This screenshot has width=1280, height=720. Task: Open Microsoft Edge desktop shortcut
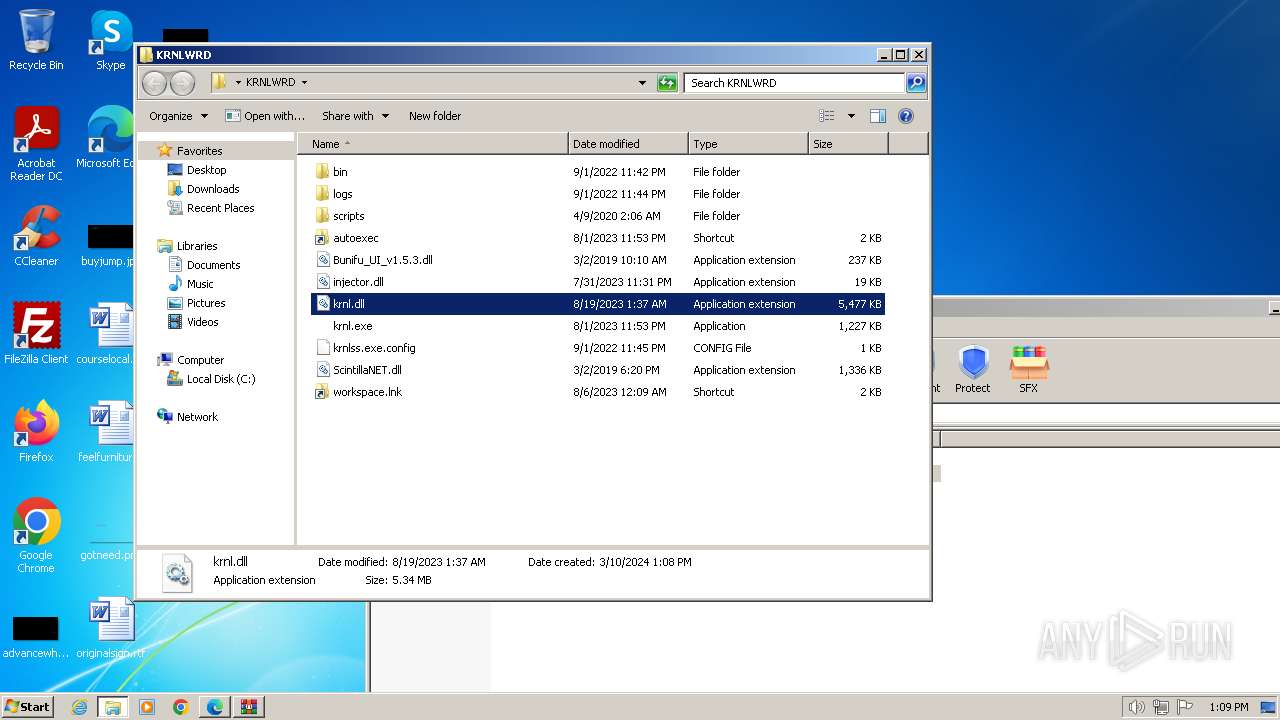click(x=106, y=138)
